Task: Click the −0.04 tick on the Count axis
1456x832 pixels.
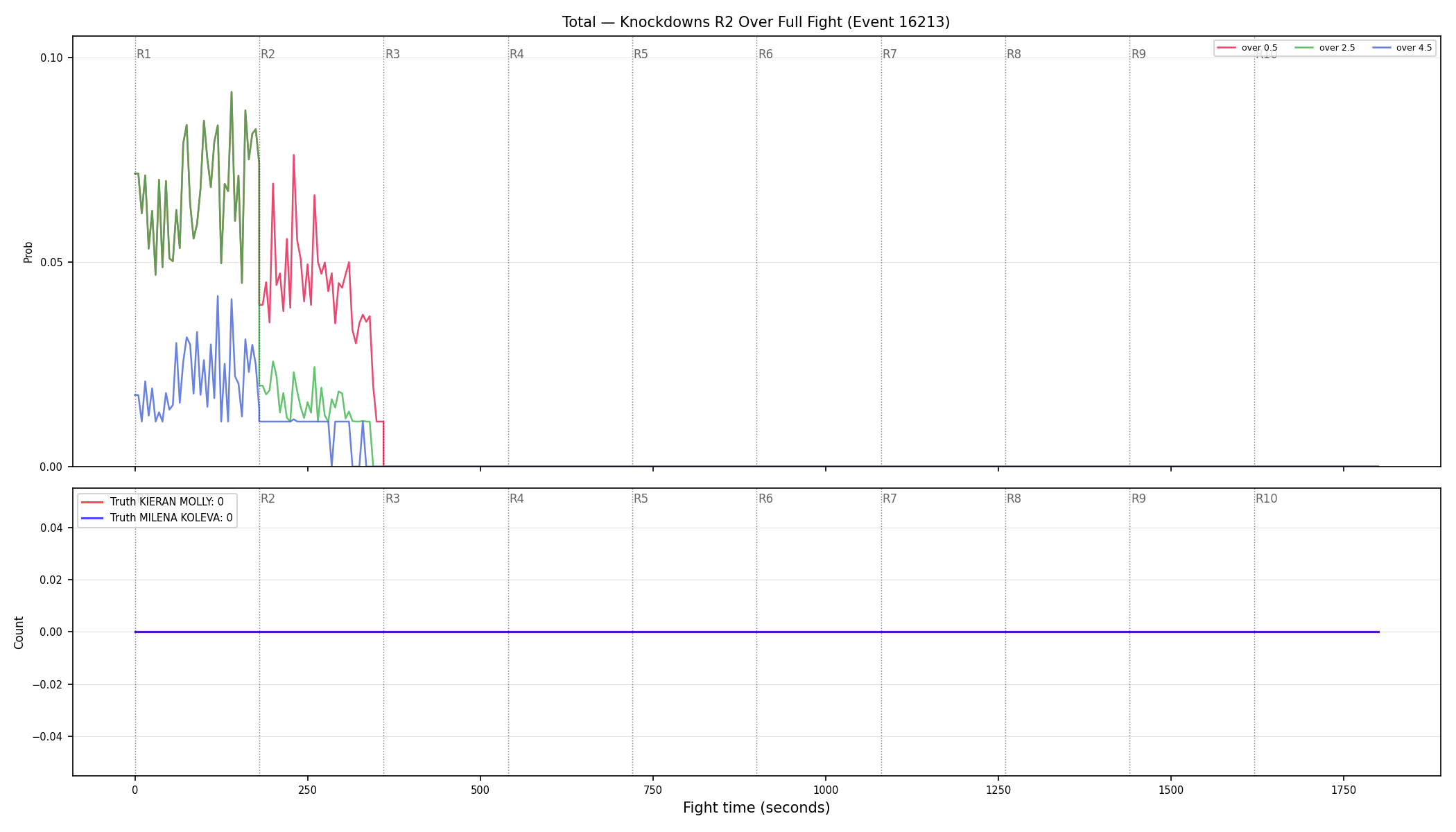Action: [x=47, y=736]
